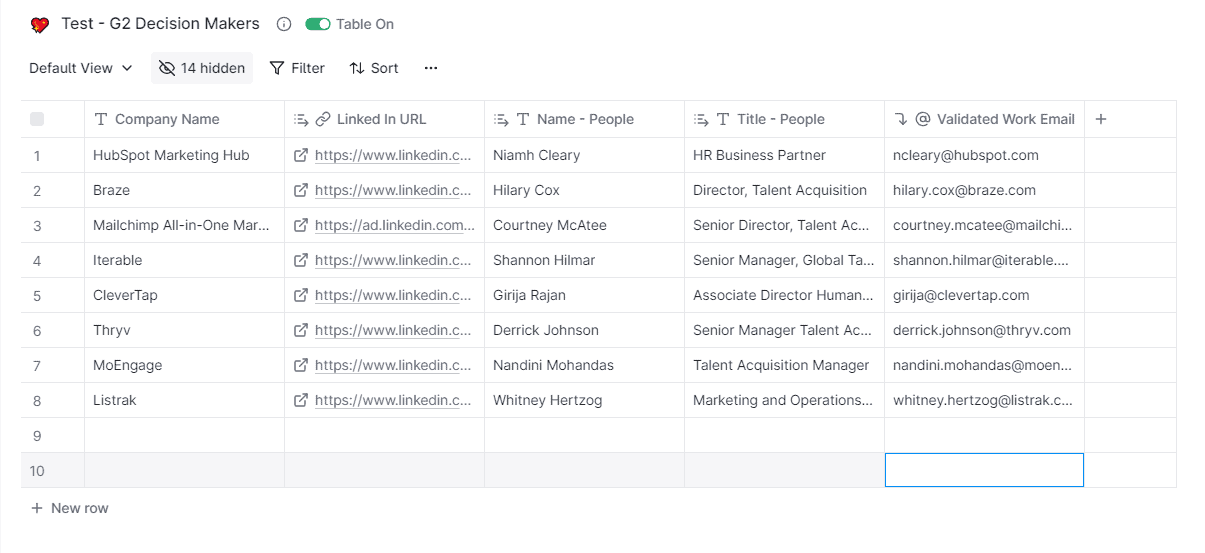Click the info icon beside table title
This screenshot has height=553, width=1205.
[x=284, y=24]
